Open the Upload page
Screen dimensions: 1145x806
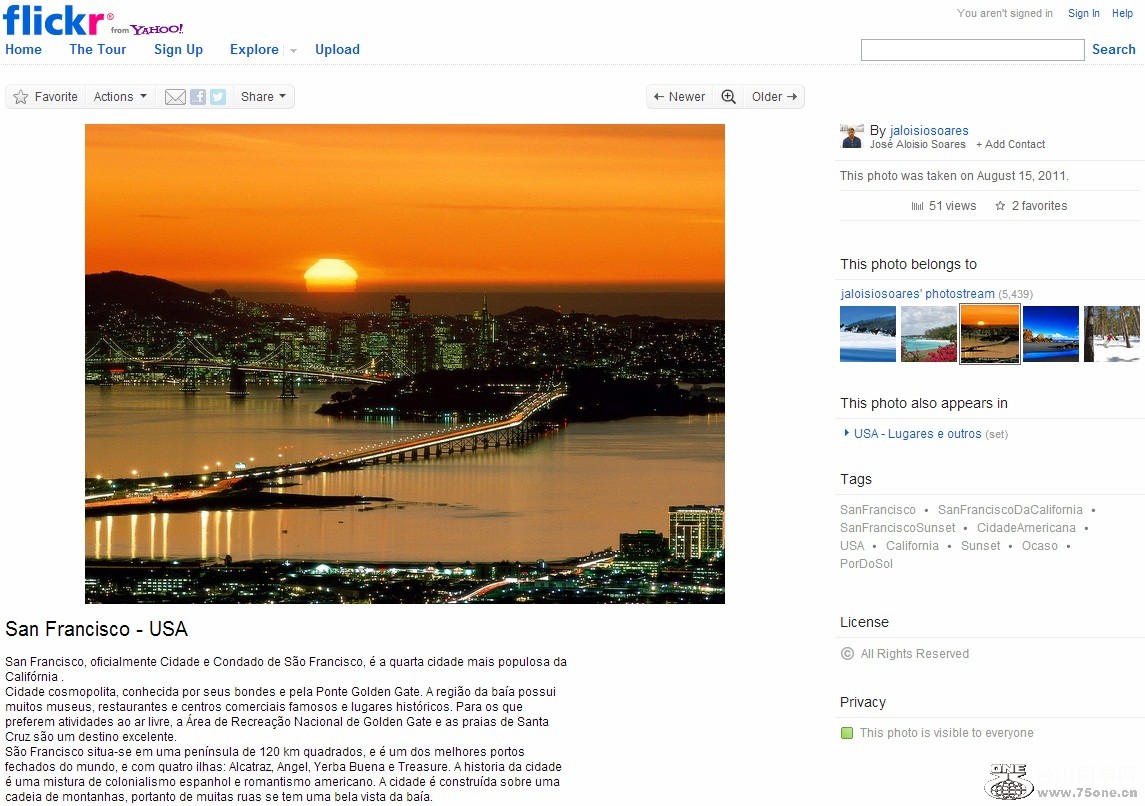pos(337,49)
